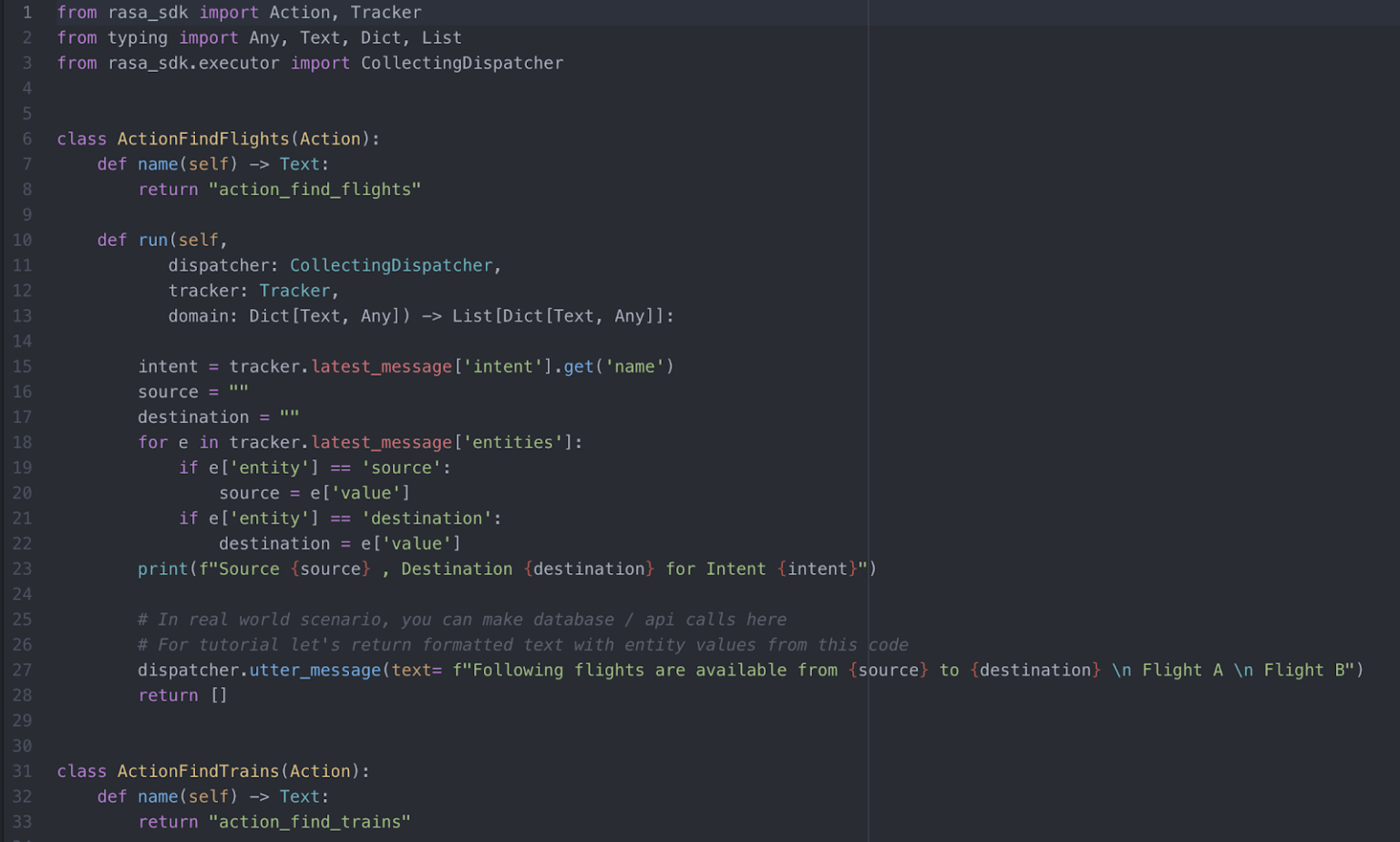
Task: Click line number 1 in gutter
Action: tap(27, 13)
